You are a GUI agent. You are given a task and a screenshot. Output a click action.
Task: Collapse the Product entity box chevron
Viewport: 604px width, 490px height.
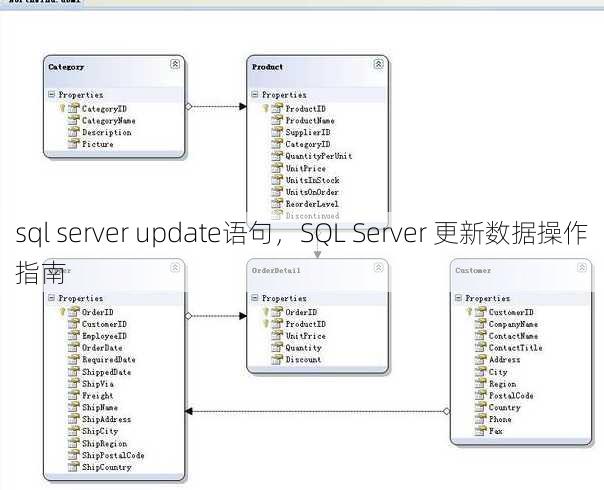click(379, 64)
